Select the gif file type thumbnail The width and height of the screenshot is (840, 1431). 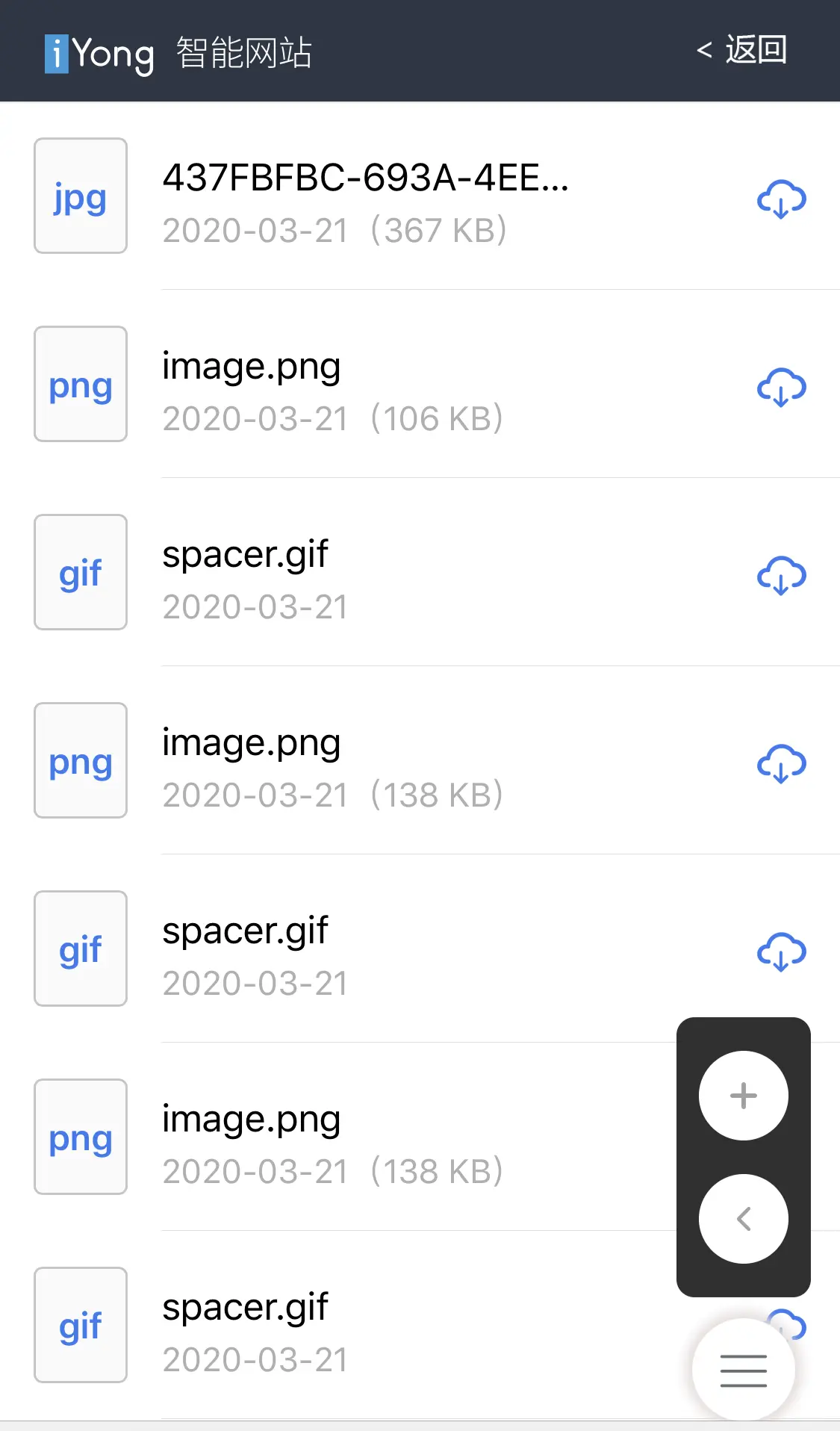tap(80, 572)
